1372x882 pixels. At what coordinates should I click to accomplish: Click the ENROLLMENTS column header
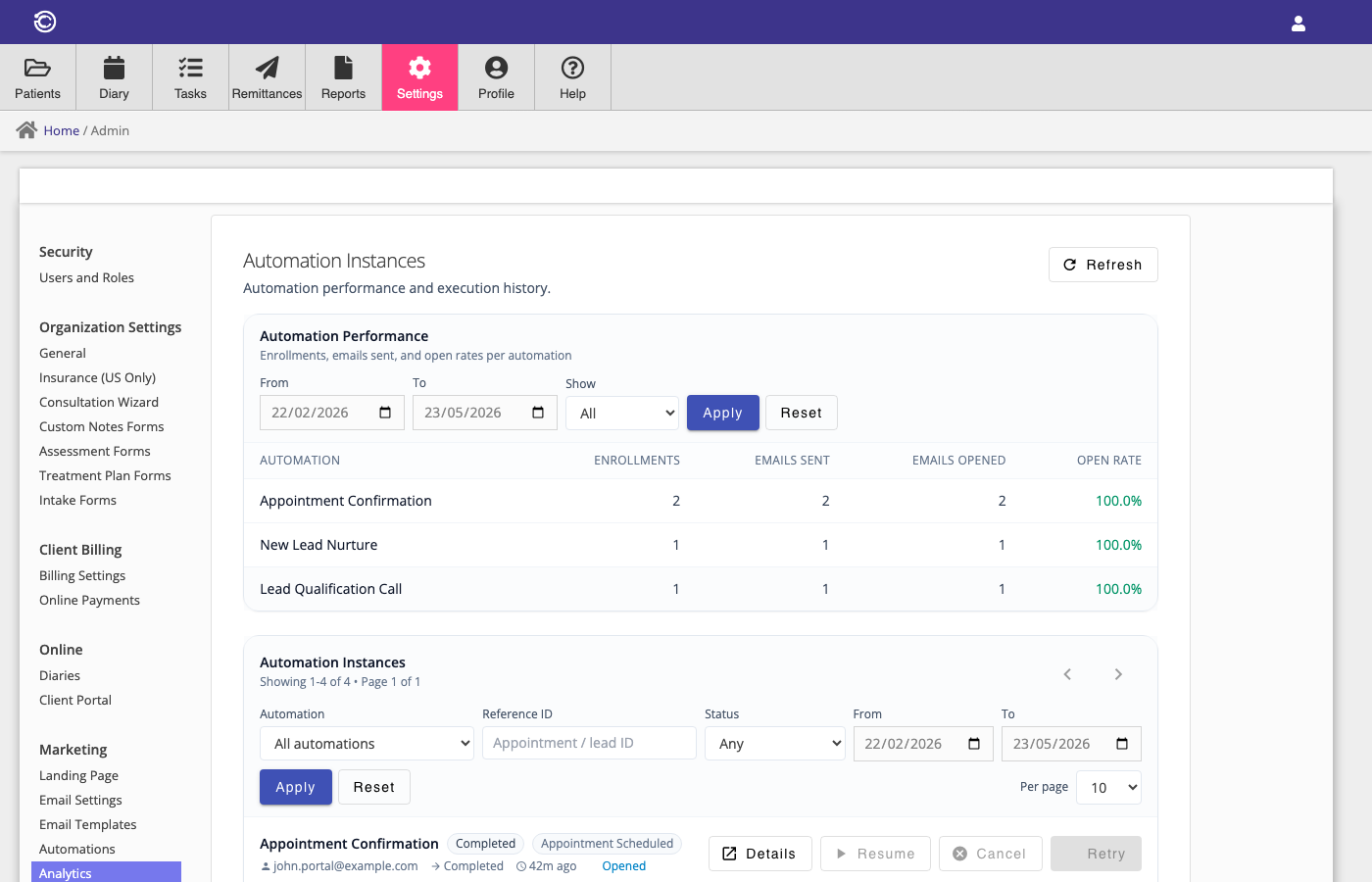637,461
